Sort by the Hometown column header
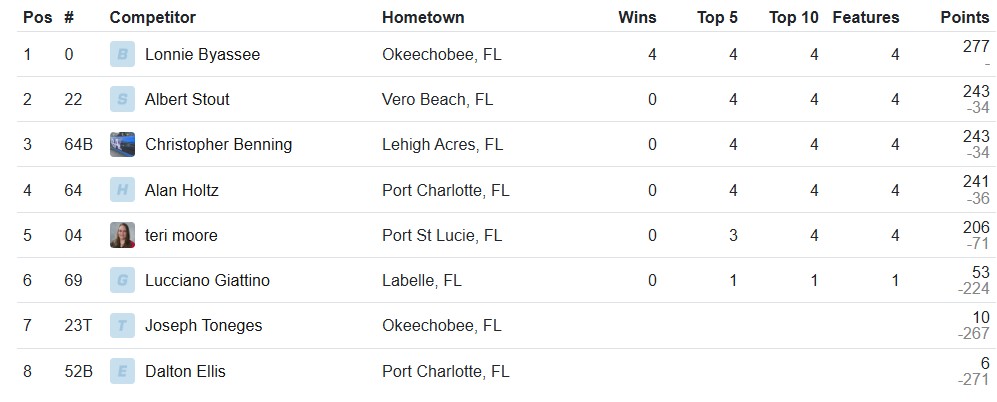The height and width of the screenshot is (402, 997). tap(423, 17)
